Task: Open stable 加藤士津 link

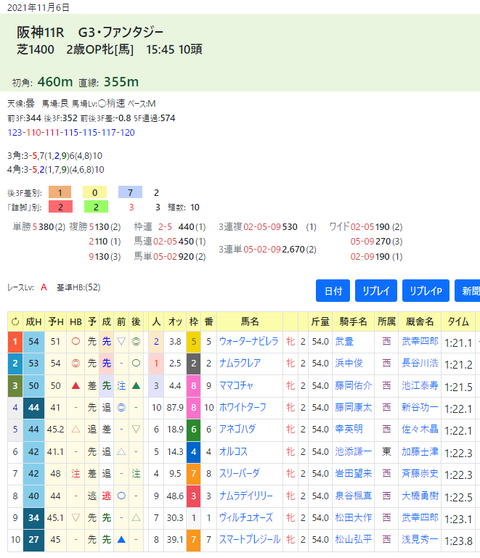Action: (x=420, y=452)
